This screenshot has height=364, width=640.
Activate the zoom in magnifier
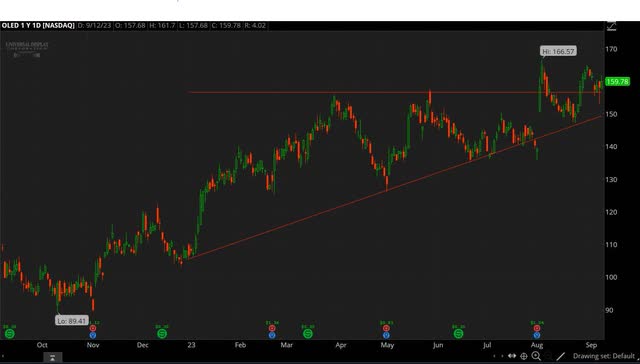(536, 356)
